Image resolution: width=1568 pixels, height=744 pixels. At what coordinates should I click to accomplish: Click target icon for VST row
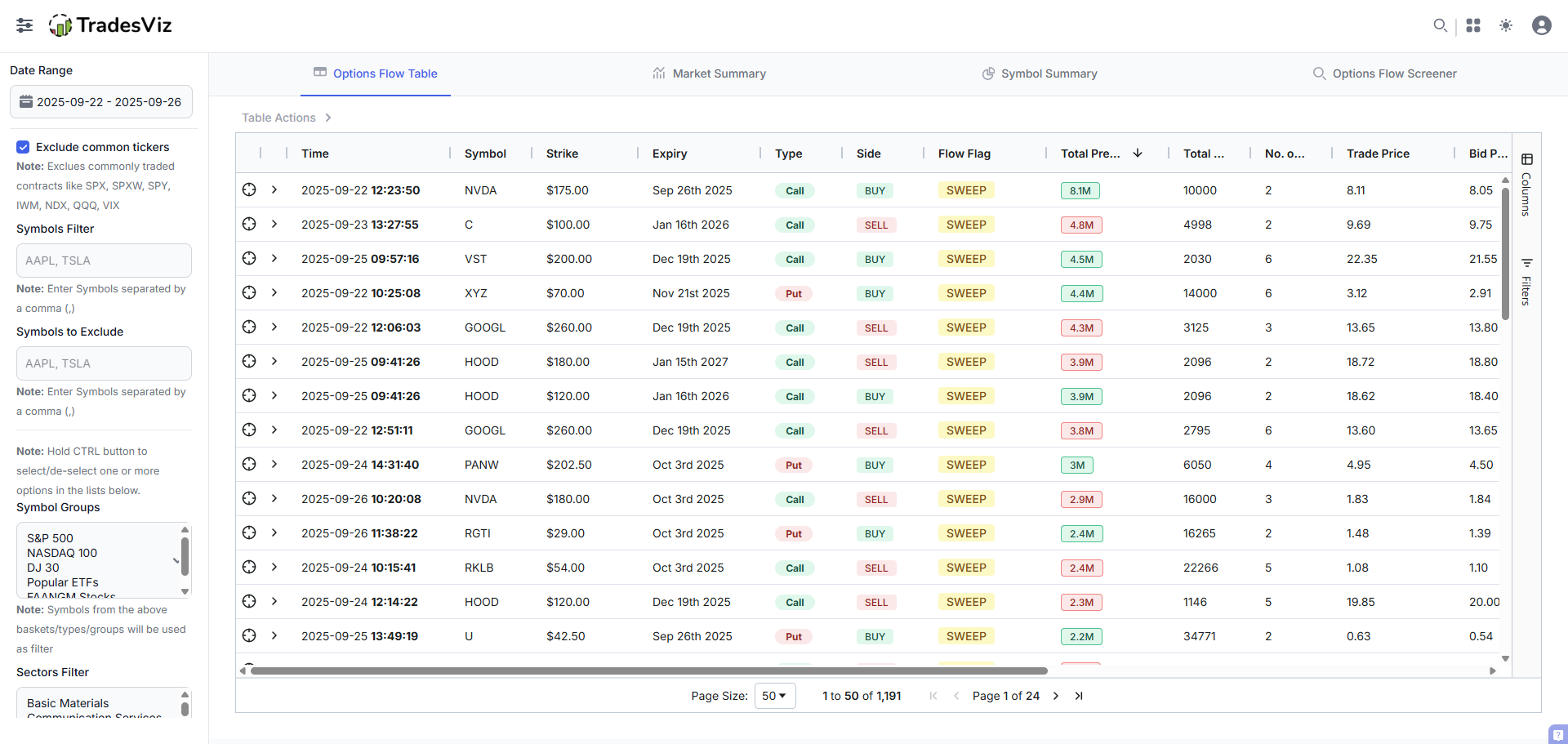[249, 258]
